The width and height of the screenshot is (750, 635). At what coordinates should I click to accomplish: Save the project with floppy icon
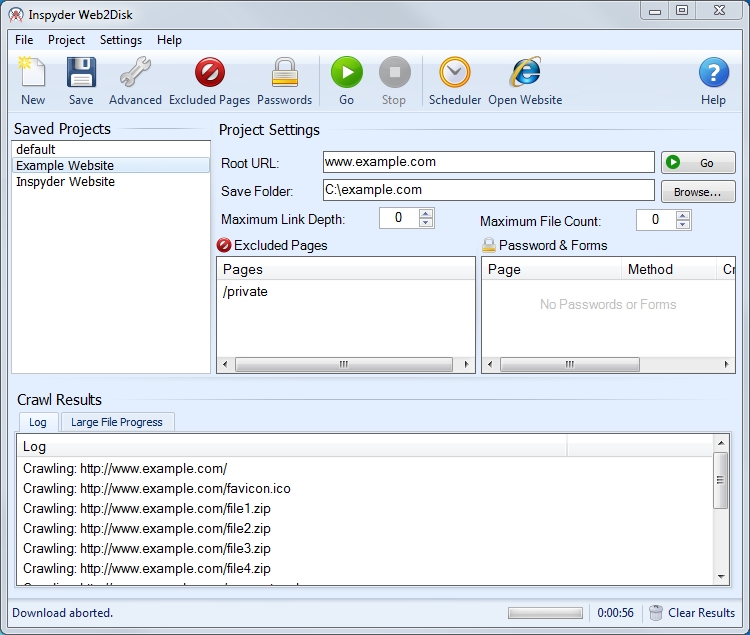(x=81, y=81)
